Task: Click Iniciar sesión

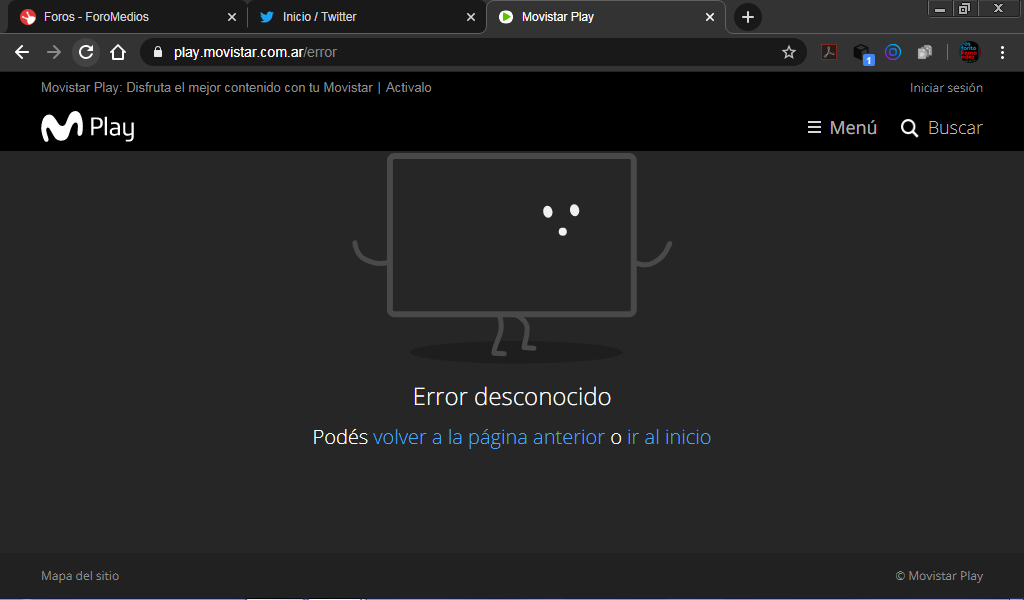Action: point(946,87)
